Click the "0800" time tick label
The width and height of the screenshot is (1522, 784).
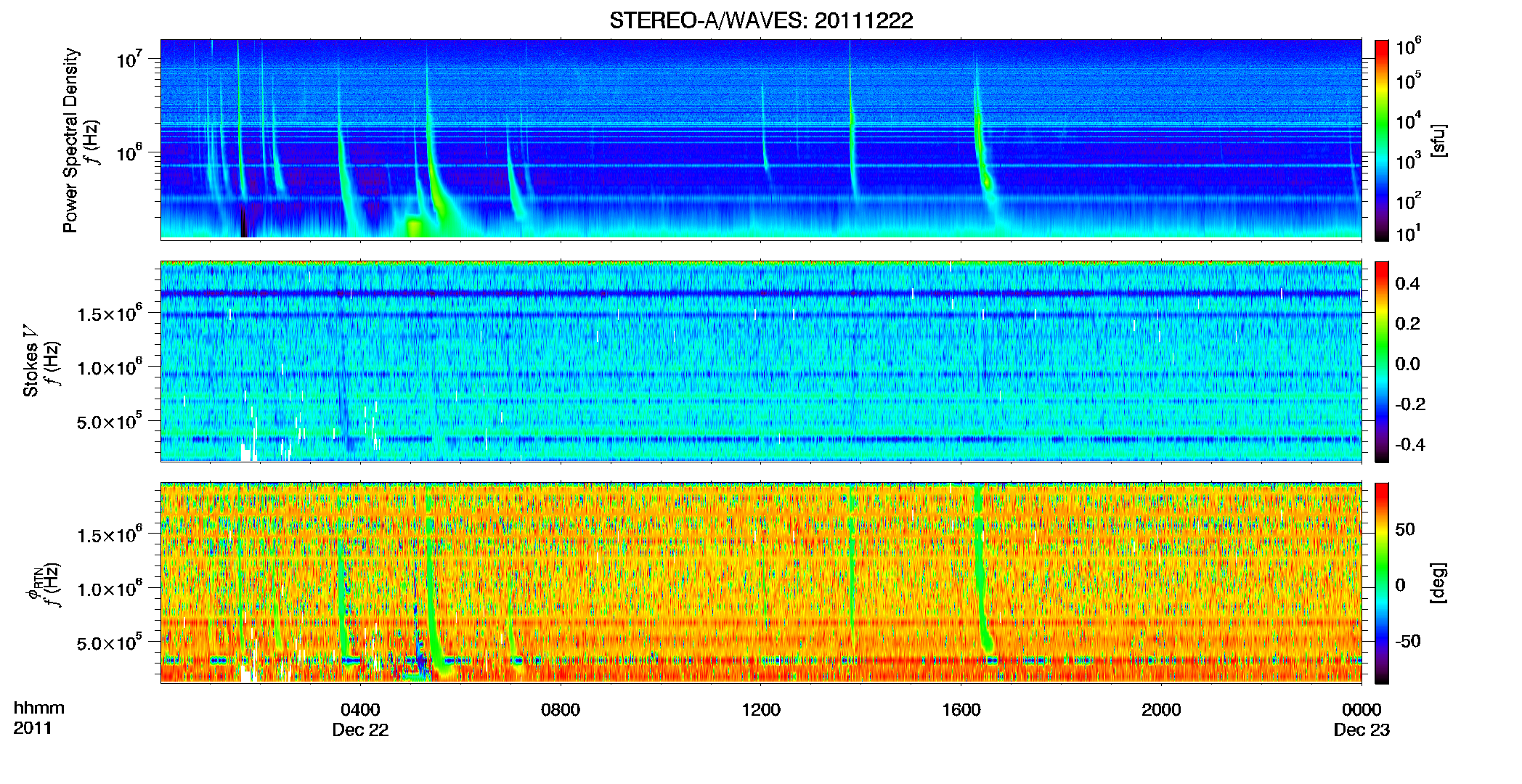[561, 710]
